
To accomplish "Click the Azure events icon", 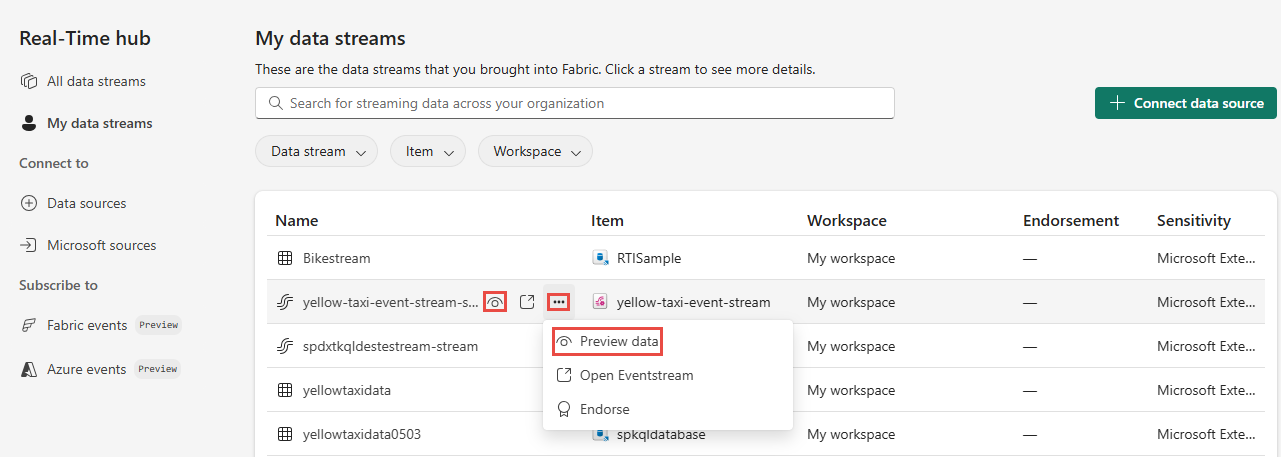I will pyautogui.click(x=29, y=369).
